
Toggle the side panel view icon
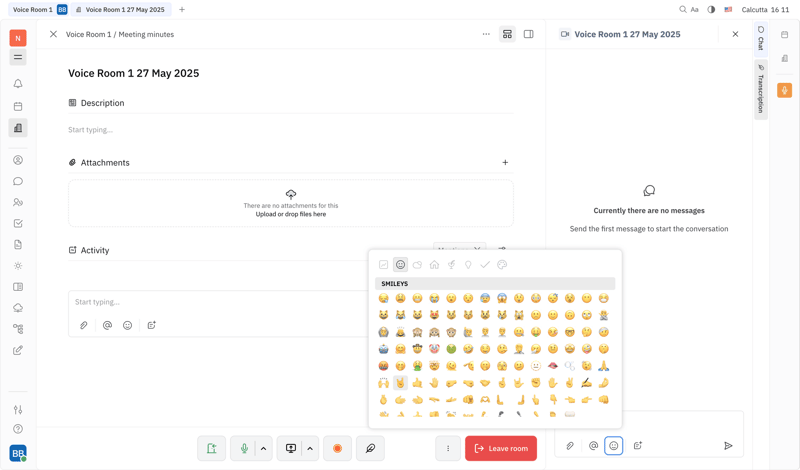point(529,34)
